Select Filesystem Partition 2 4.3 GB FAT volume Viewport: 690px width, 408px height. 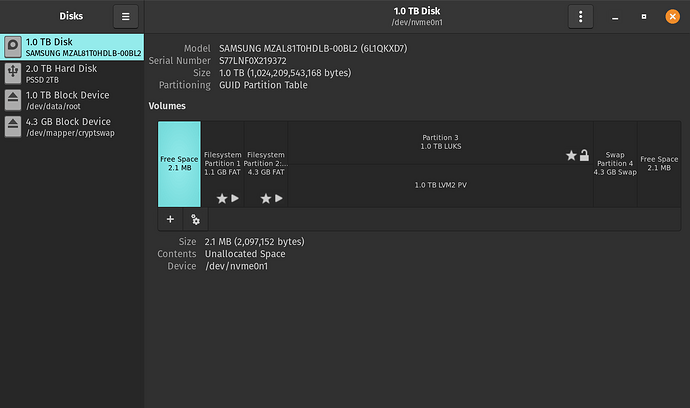[266, 164]
